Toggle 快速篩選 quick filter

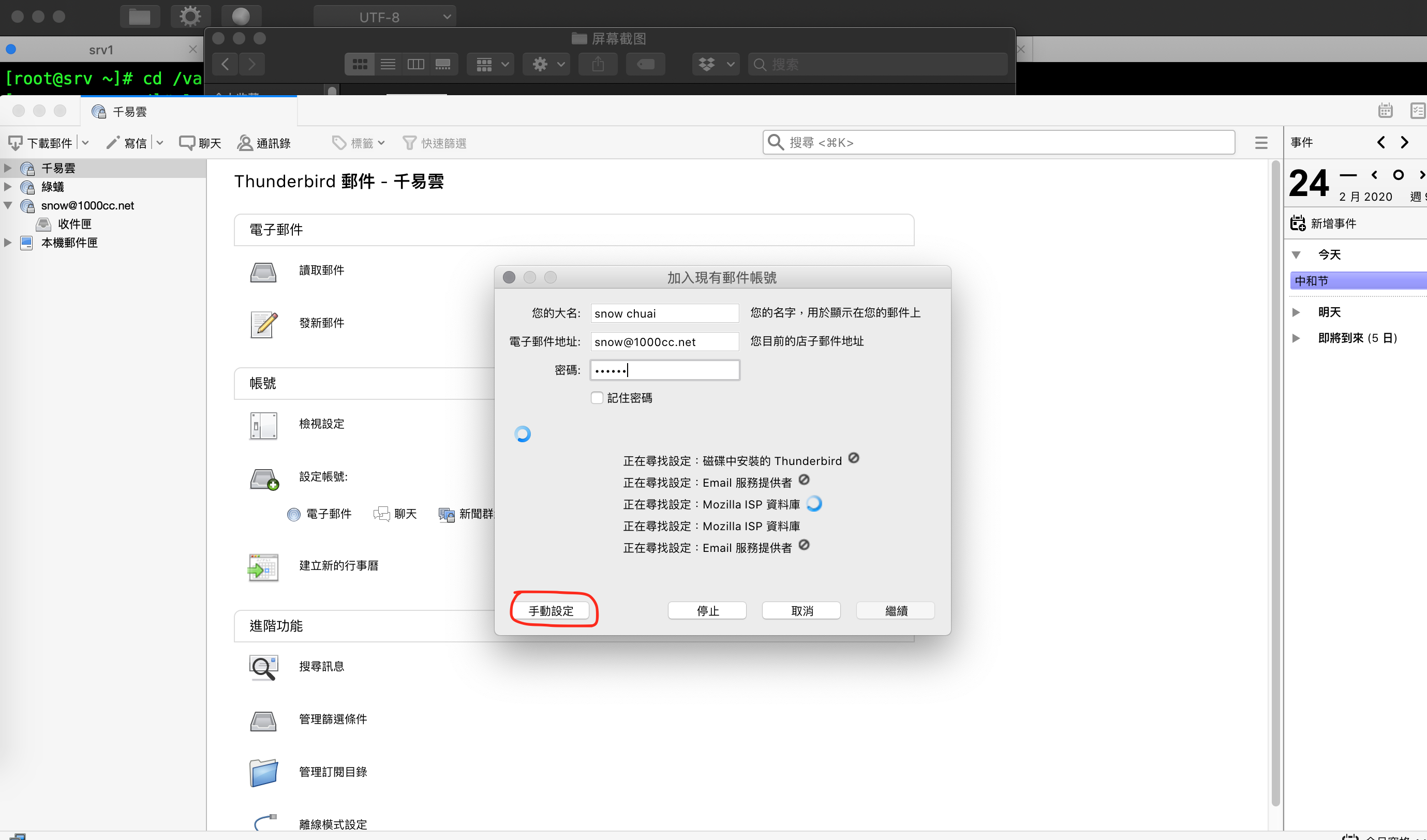[x=434, y=143]
